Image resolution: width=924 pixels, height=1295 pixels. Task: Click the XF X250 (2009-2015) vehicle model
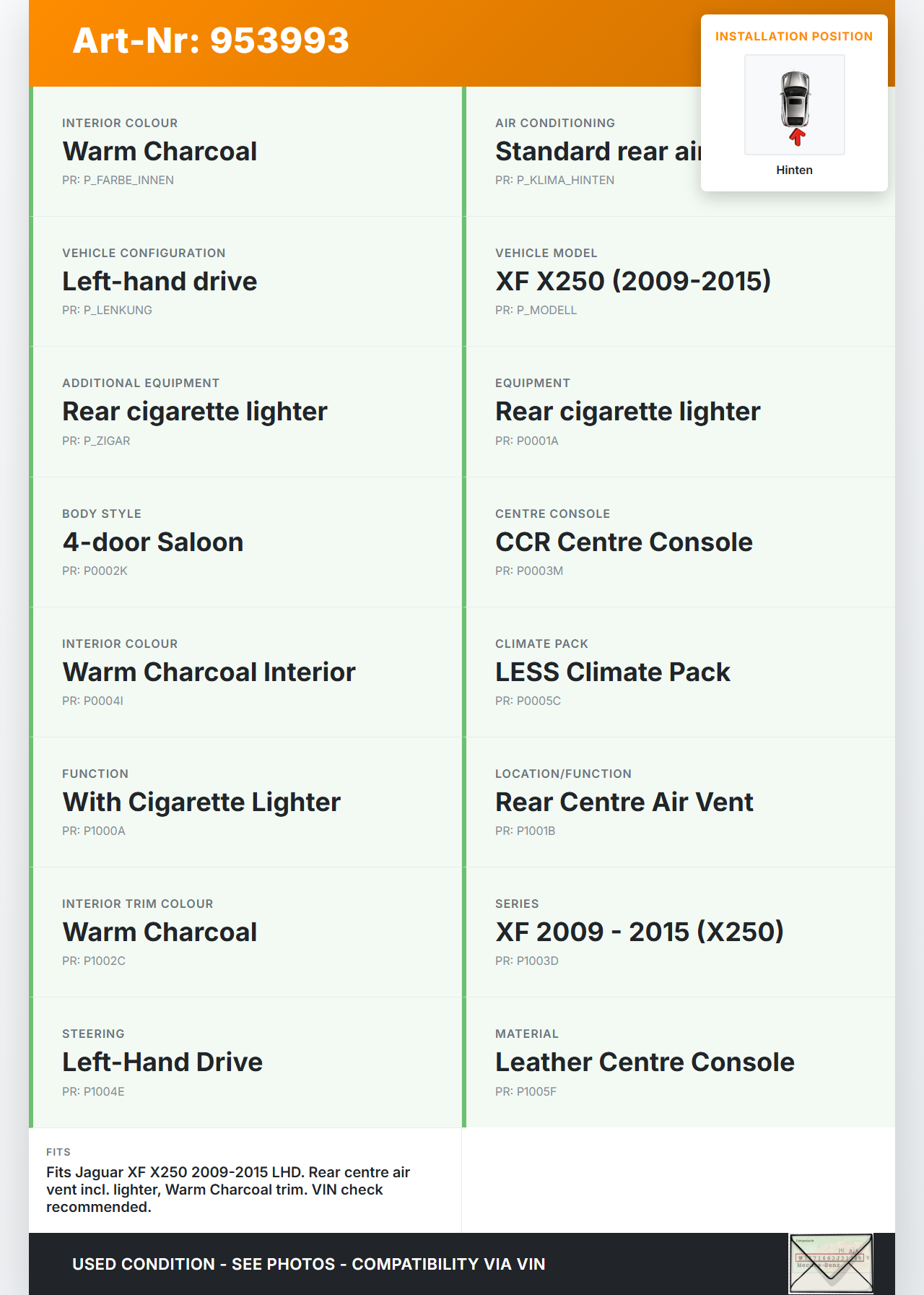pyautogui.click(x=633, y=282)
